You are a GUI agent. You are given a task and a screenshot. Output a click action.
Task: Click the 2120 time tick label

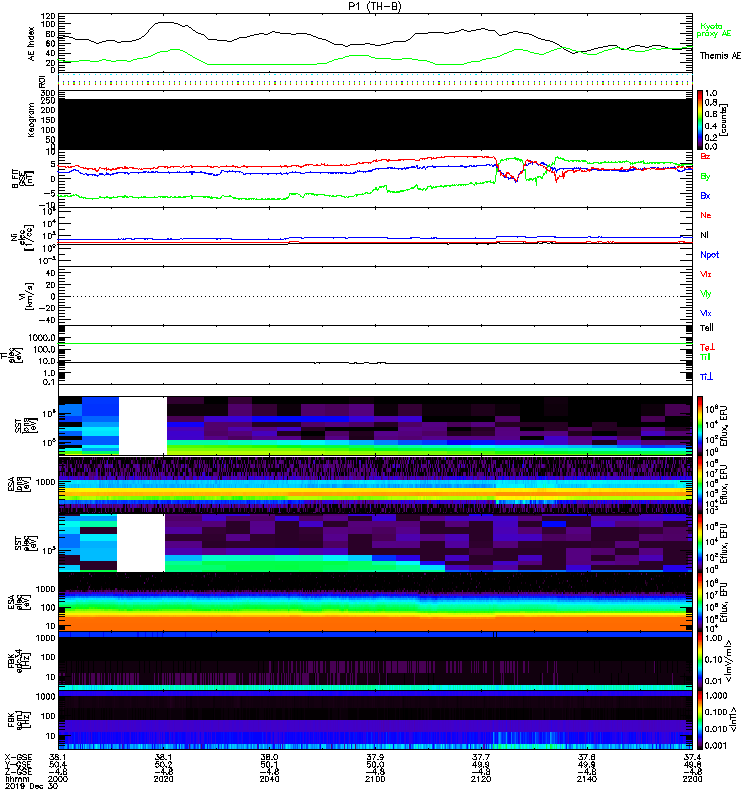point(481,779)
